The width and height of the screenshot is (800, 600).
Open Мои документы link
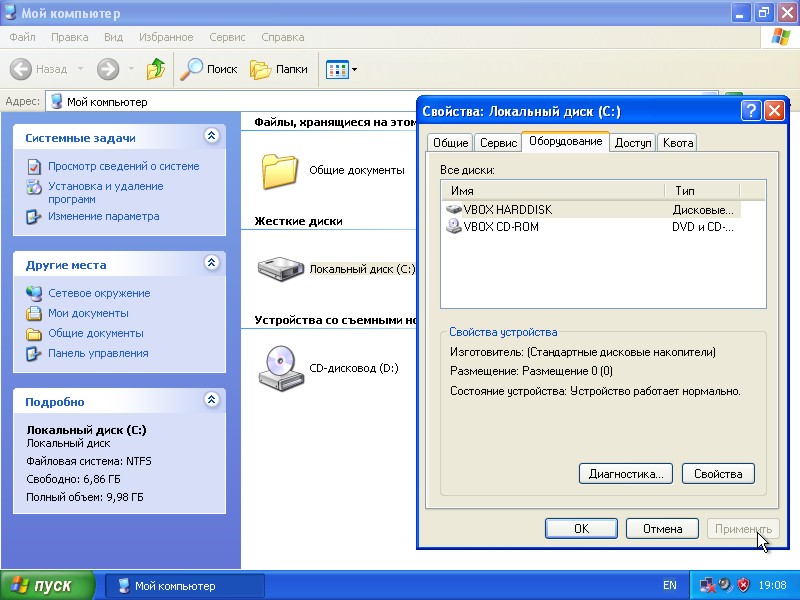point(88,313)
